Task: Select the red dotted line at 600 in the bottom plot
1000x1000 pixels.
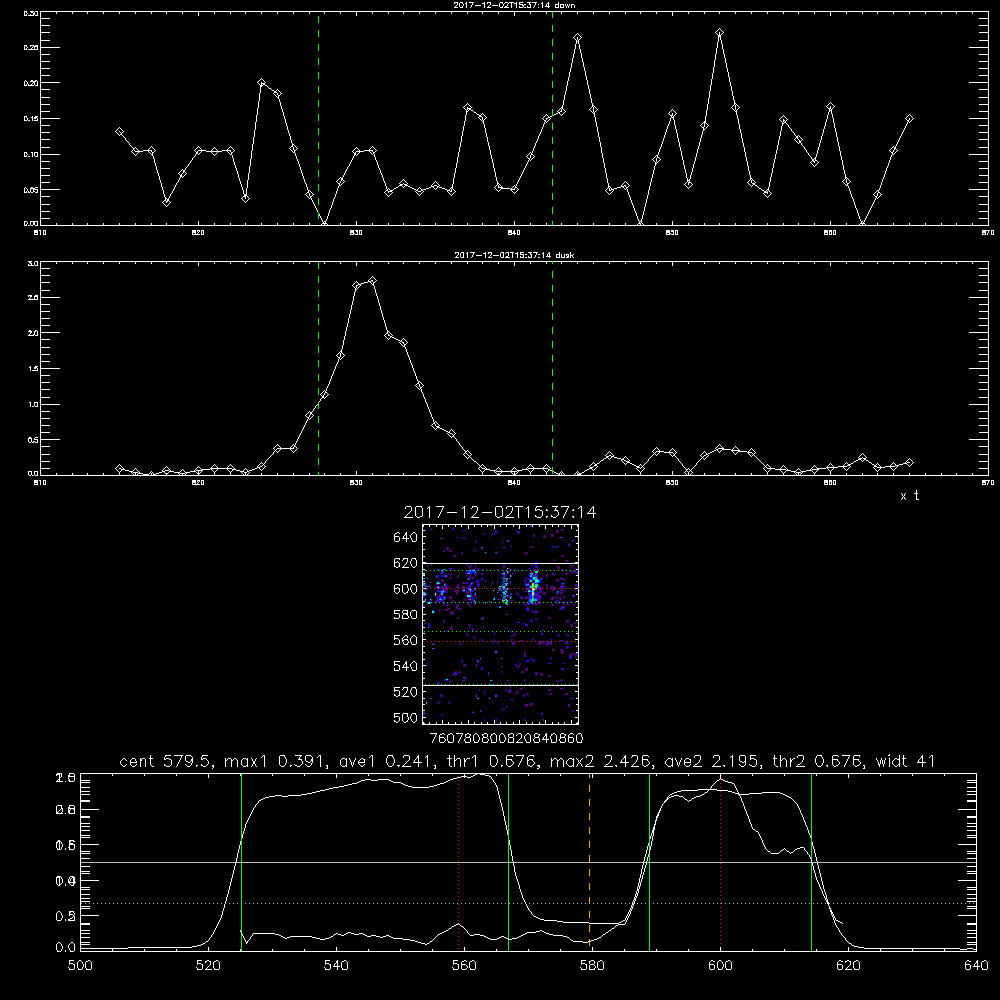Action: [720, 864]
